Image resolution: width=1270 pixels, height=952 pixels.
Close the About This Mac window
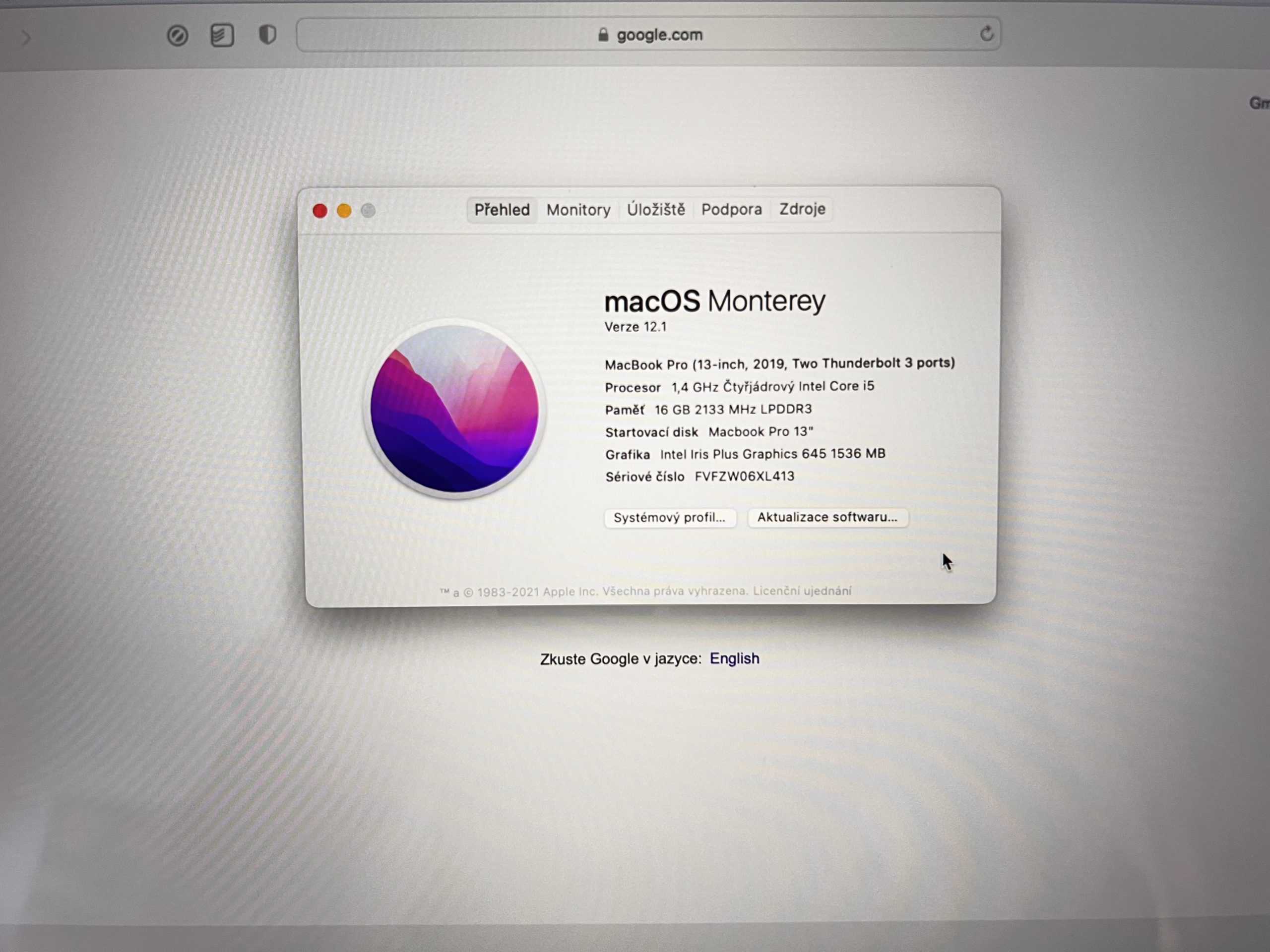click(320, 211)
